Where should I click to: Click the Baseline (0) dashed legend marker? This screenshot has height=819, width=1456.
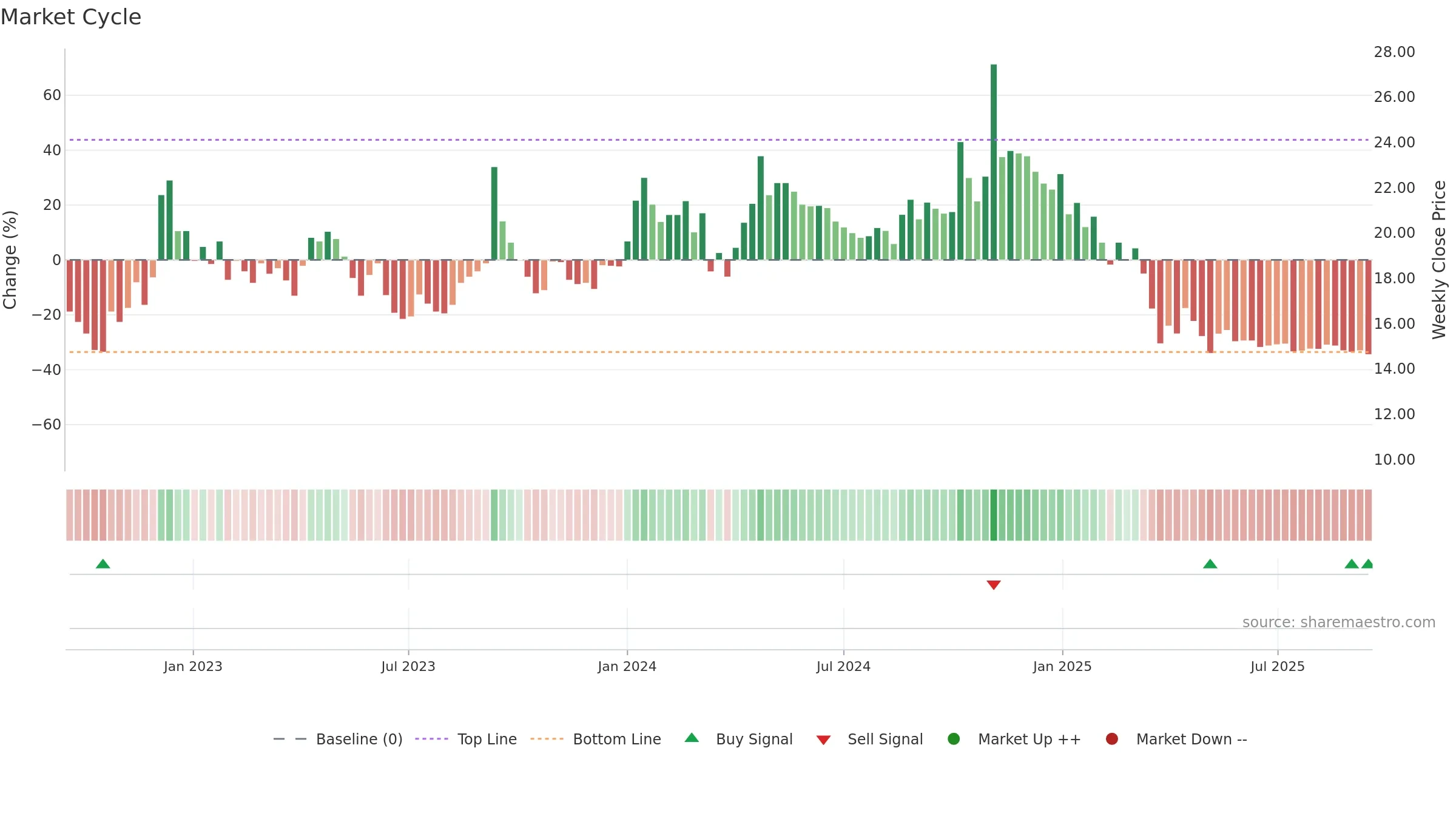point(290,739)
